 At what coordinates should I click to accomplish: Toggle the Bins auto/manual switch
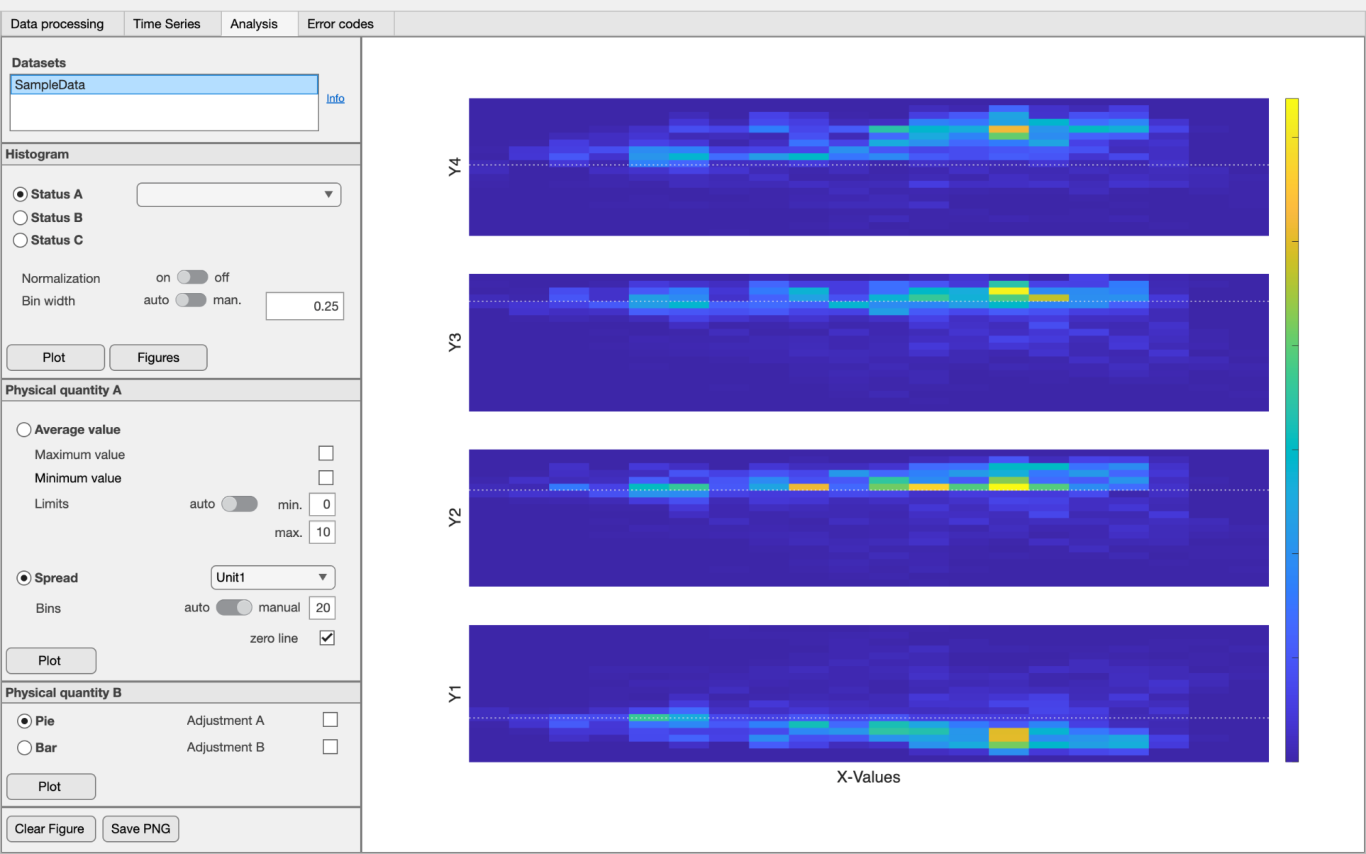point(235,607)
